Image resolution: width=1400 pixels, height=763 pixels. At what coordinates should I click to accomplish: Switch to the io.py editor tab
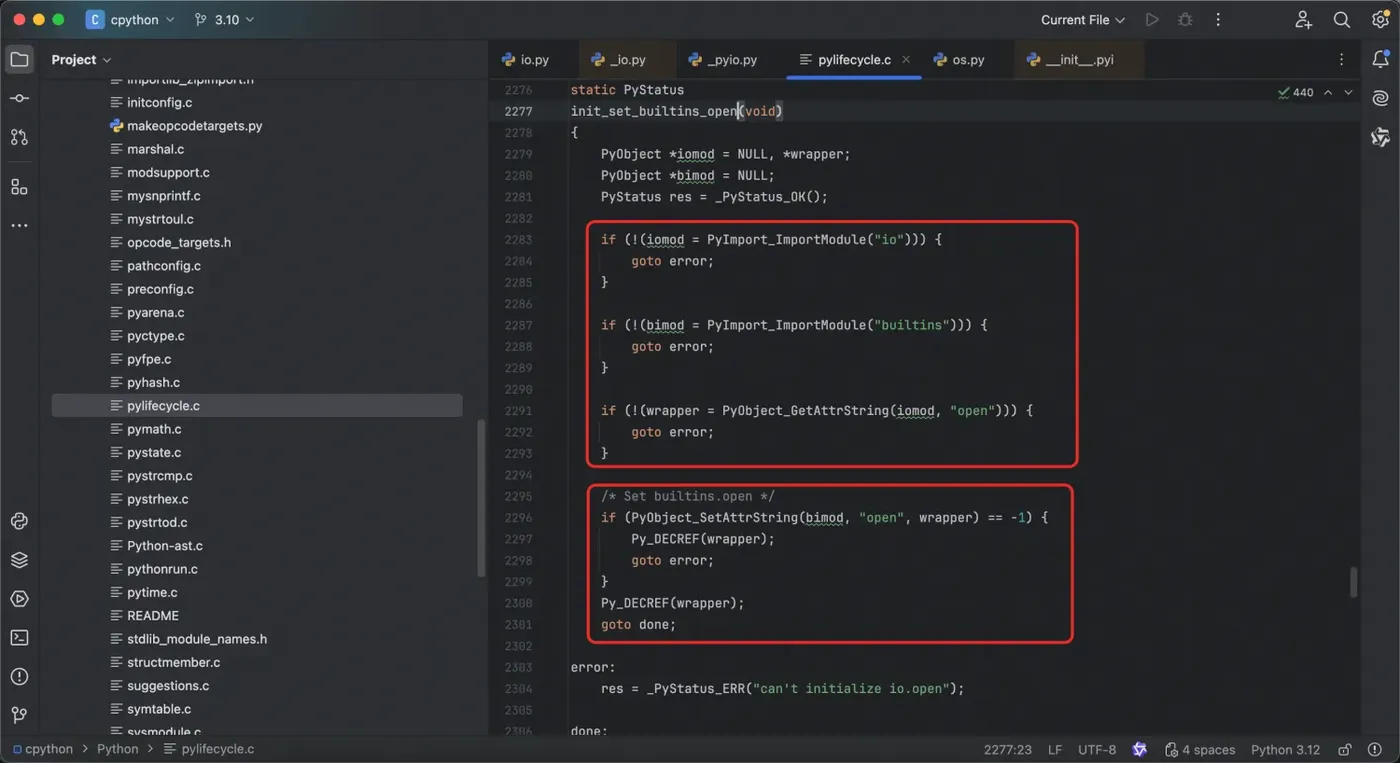[525, 60]
